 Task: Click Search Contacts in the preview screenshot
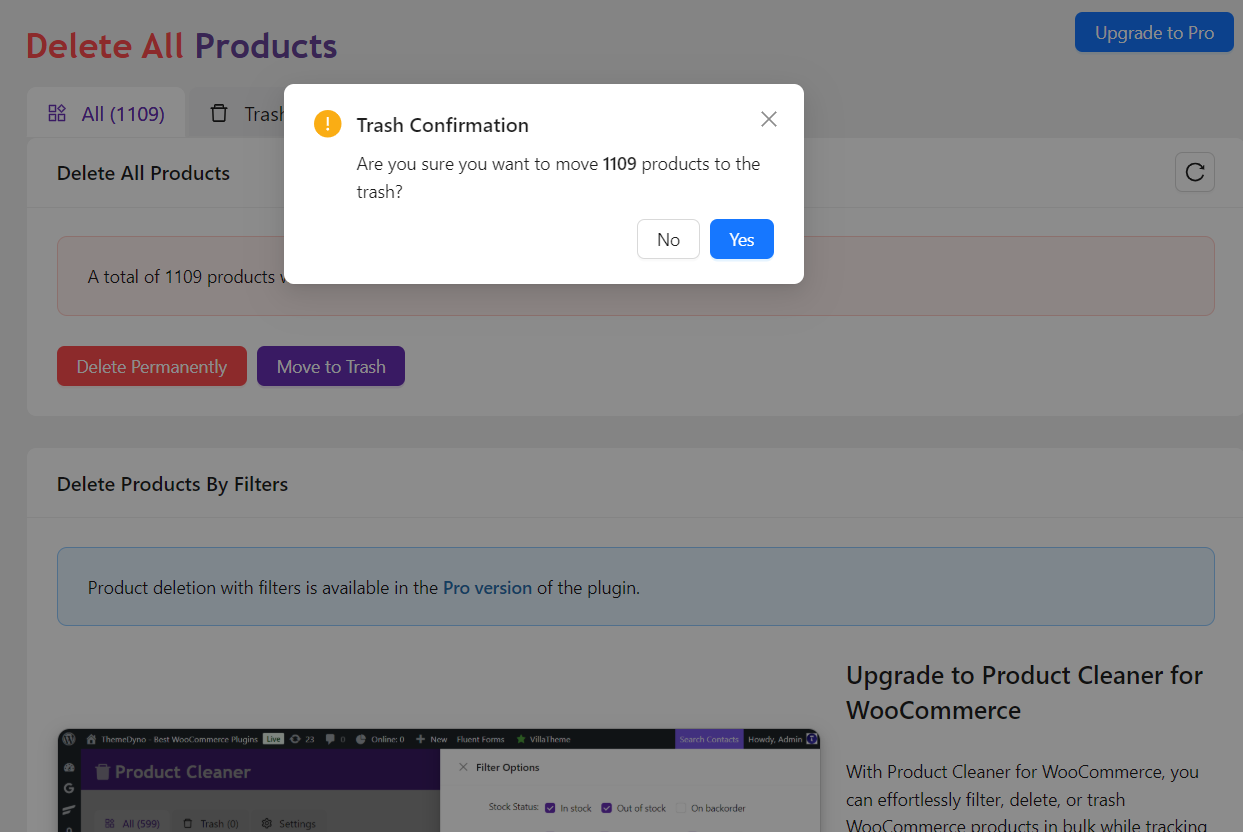click(708, 739)
